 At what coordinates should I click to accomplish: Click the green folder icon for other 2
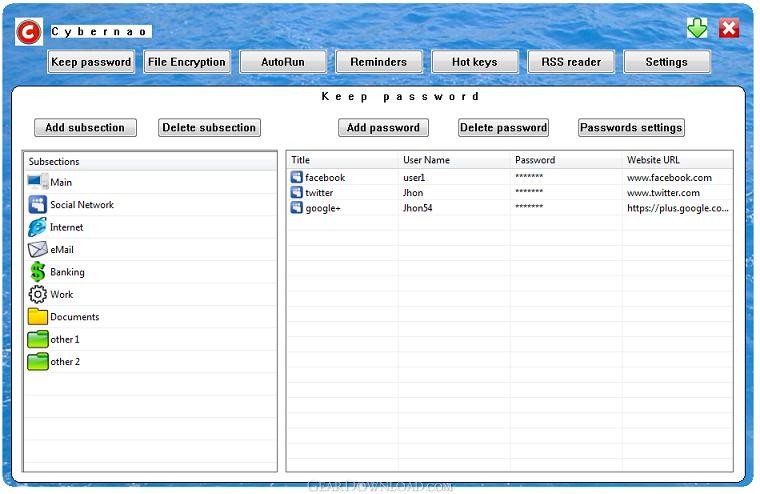[x=37, y=362]
